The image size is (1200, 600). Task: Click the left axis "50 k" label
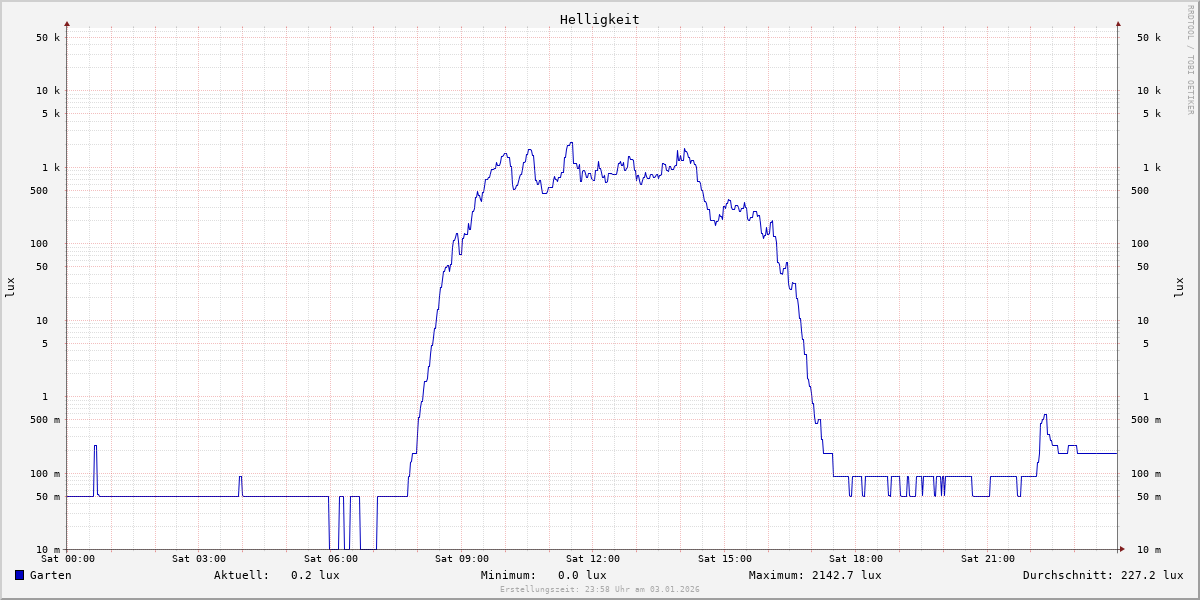pyautogui.click(x=48, y=38)
